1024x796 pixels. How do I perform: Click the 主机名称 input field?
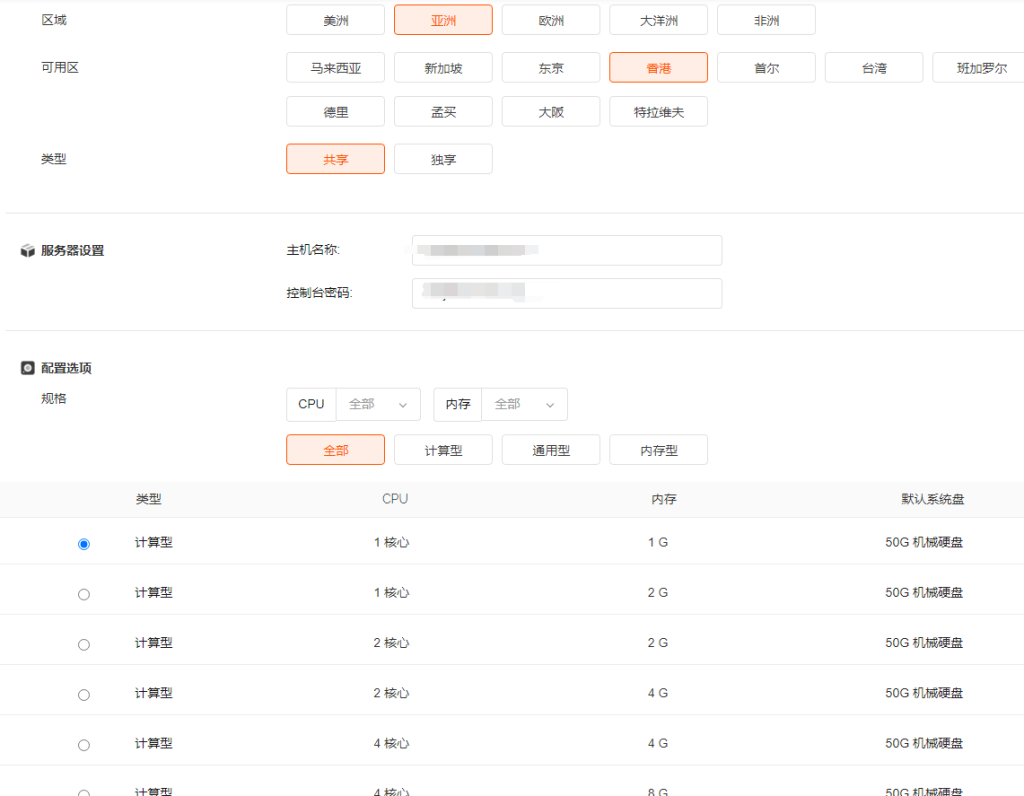[x=566, y=250]
